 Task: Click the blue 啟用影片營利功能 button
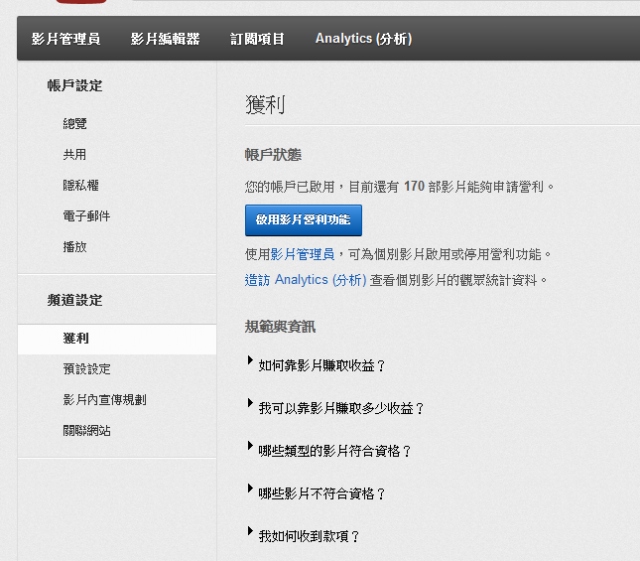[x=303, y=220]
